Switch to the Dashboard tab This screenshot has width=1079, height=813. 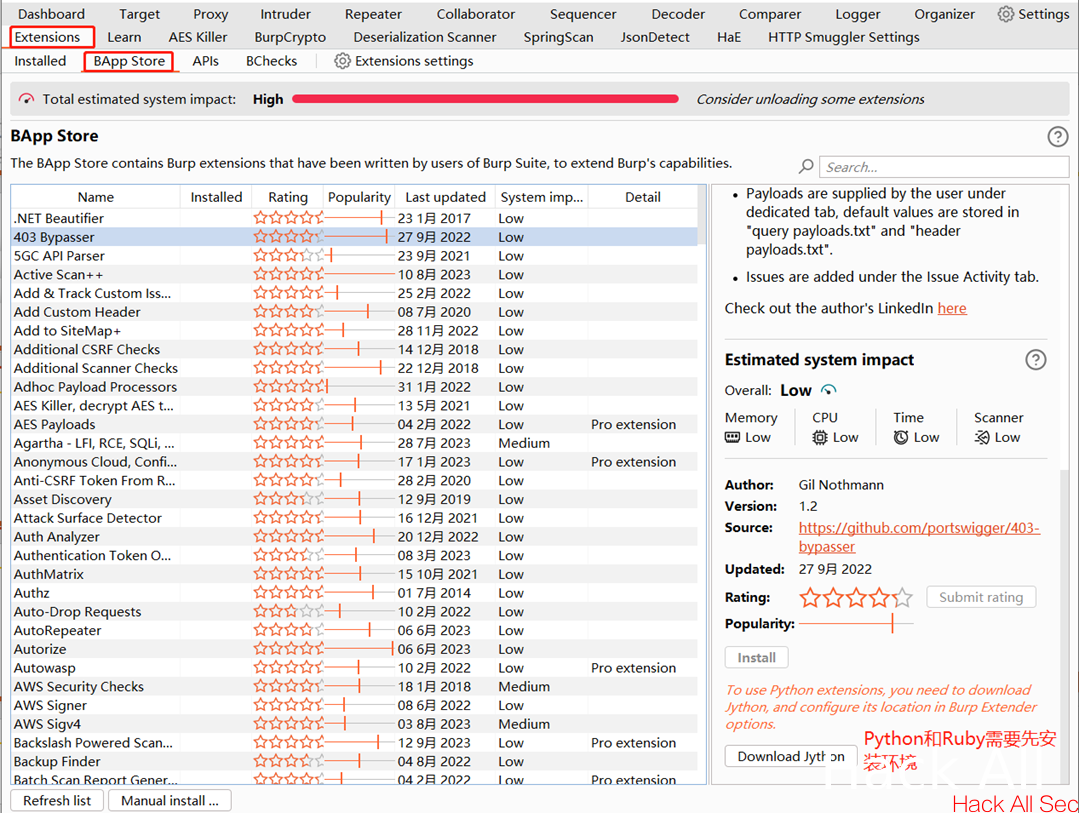(x=52, y=14)
